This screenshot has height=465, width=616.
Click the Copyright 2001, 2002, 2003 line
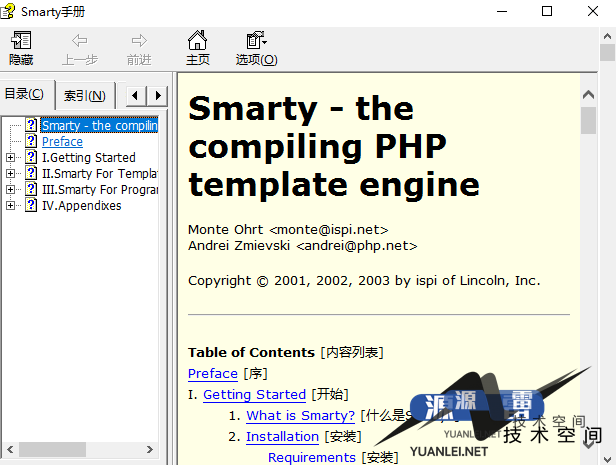364,280
